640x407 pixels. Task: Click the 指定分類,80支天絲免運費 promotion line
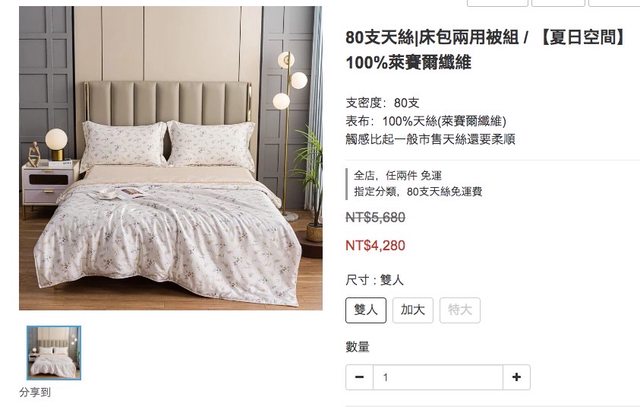click(418, 191)
